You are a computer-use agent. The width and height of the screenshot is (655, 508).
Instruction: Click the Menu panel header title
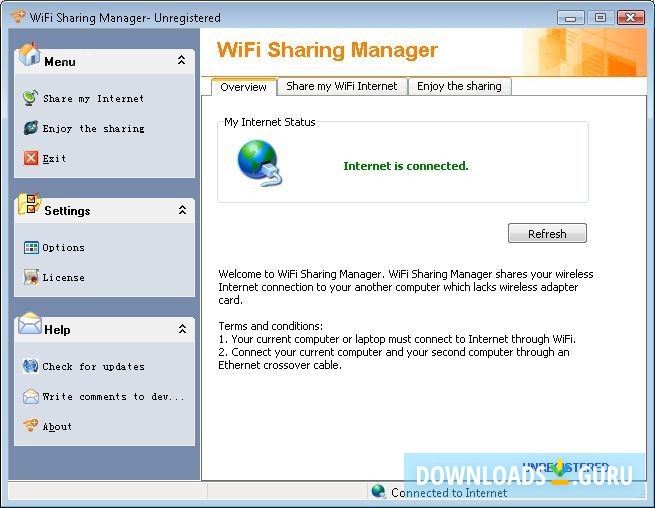click(60, 62)
